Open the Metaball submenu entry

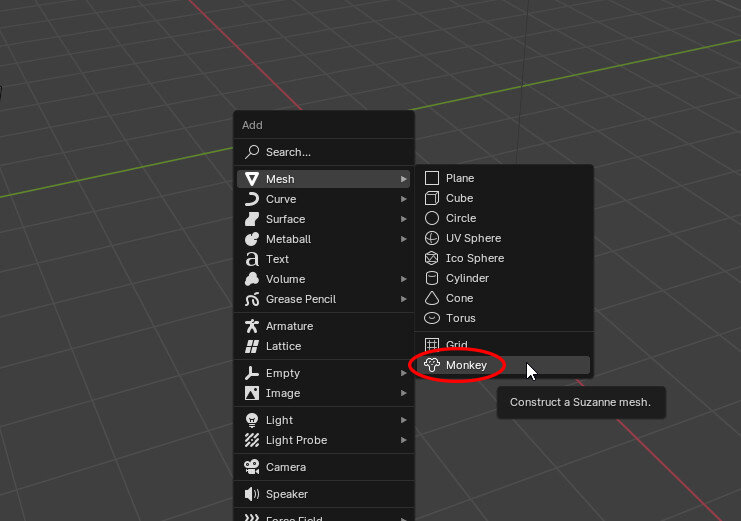(324, 239)
